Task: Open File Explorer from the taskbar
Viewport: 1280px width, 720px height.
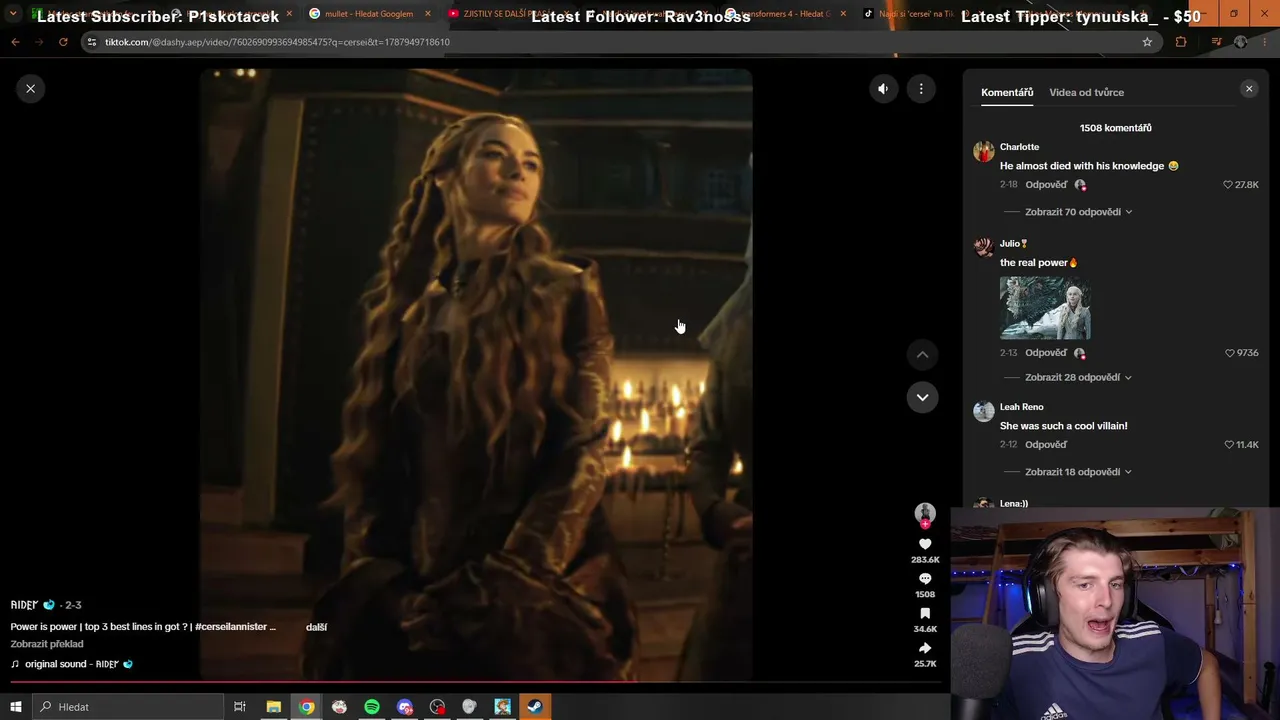Action: click(273, 707)
